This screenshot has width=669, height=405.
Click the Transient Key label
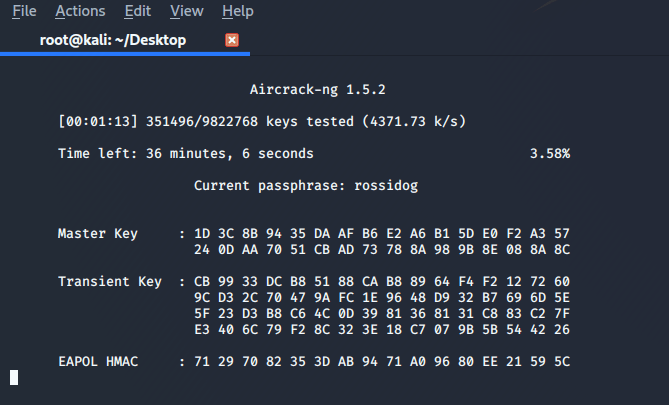[110, 282]
